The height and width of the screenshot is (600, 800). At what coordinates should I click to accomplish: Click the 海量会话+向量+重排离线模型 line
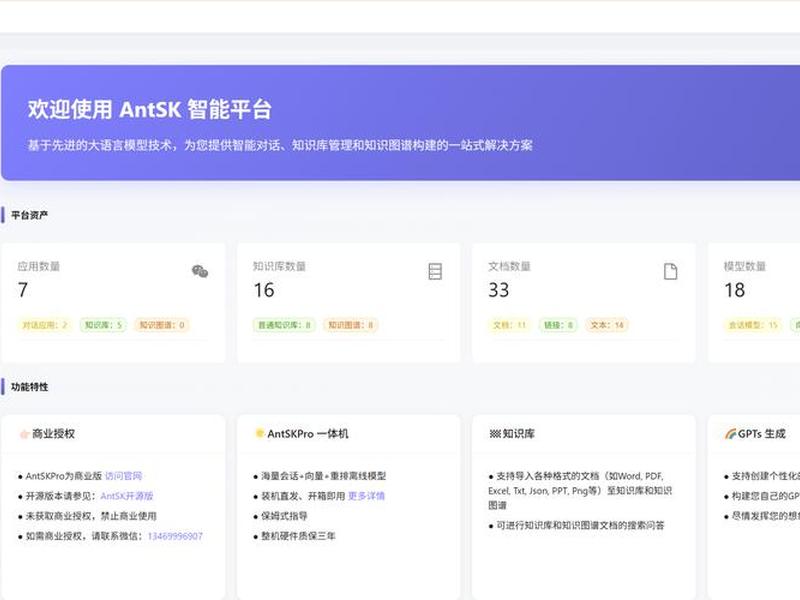point(323,476)
